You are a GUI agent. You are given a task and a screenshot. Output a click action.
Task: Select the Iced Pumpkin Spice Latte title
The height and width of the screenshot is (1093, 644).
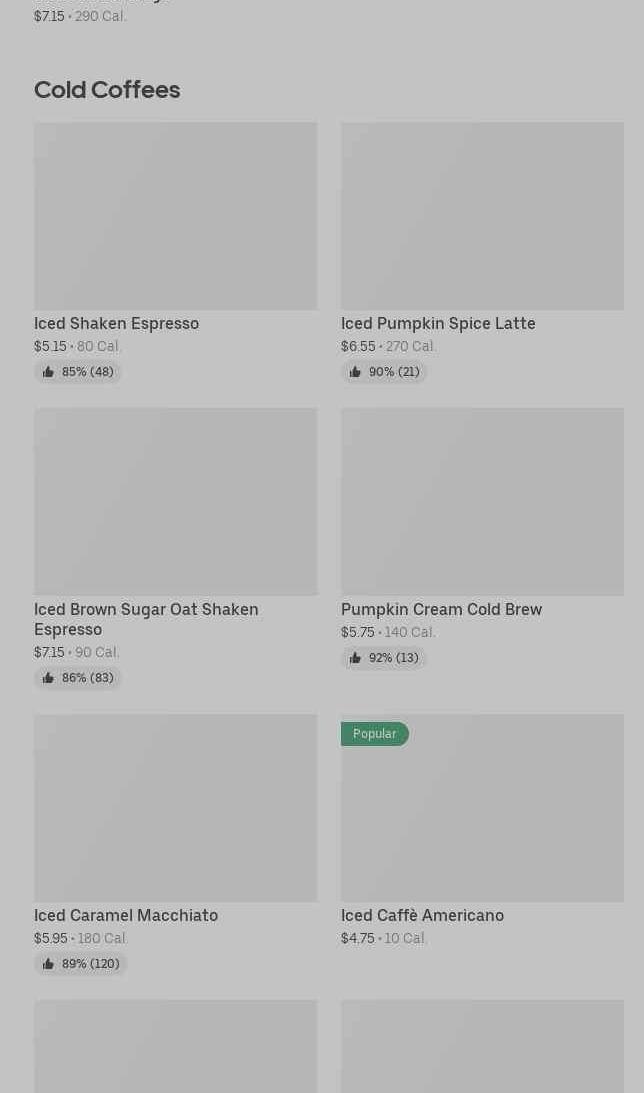pyautogui.click(x=438, y=324)
